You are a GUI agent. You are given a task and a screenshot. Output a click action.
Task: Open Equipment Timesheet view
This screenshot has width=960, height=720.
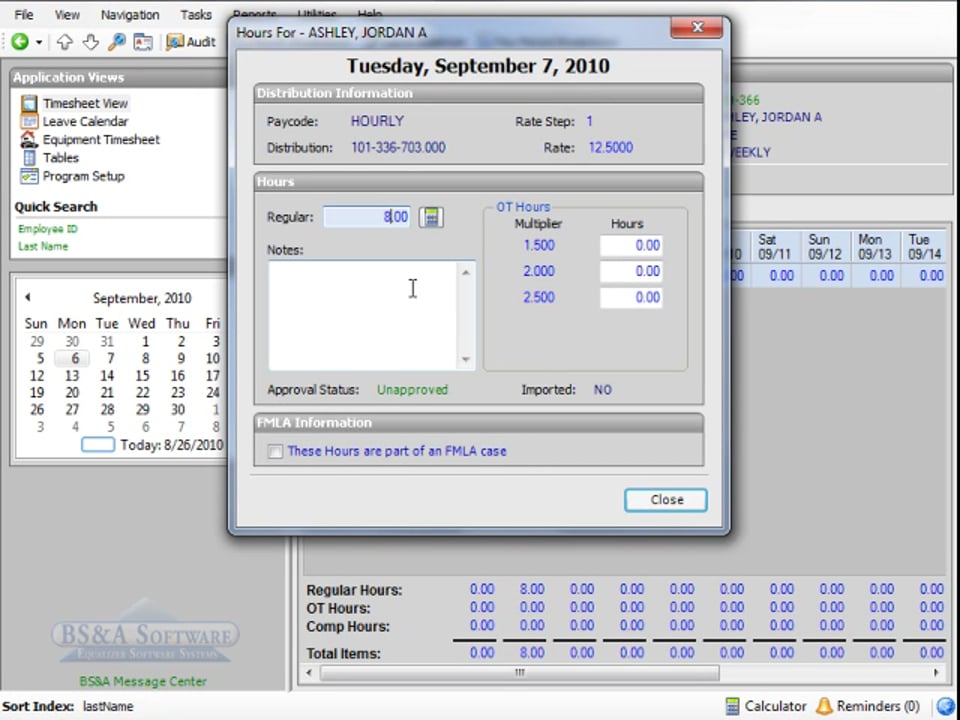click(x=101, y=140)
